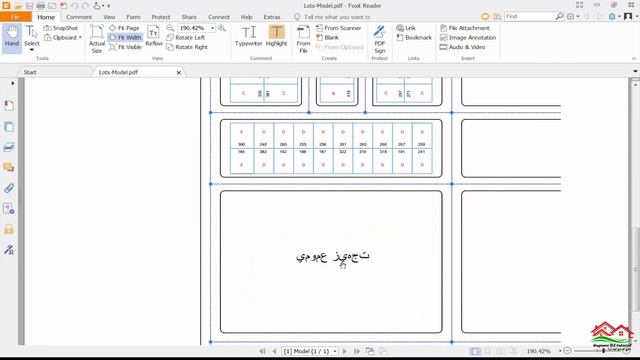Rotate the page right
Screen dimensions: 640x360
click(x=187, y=47)
